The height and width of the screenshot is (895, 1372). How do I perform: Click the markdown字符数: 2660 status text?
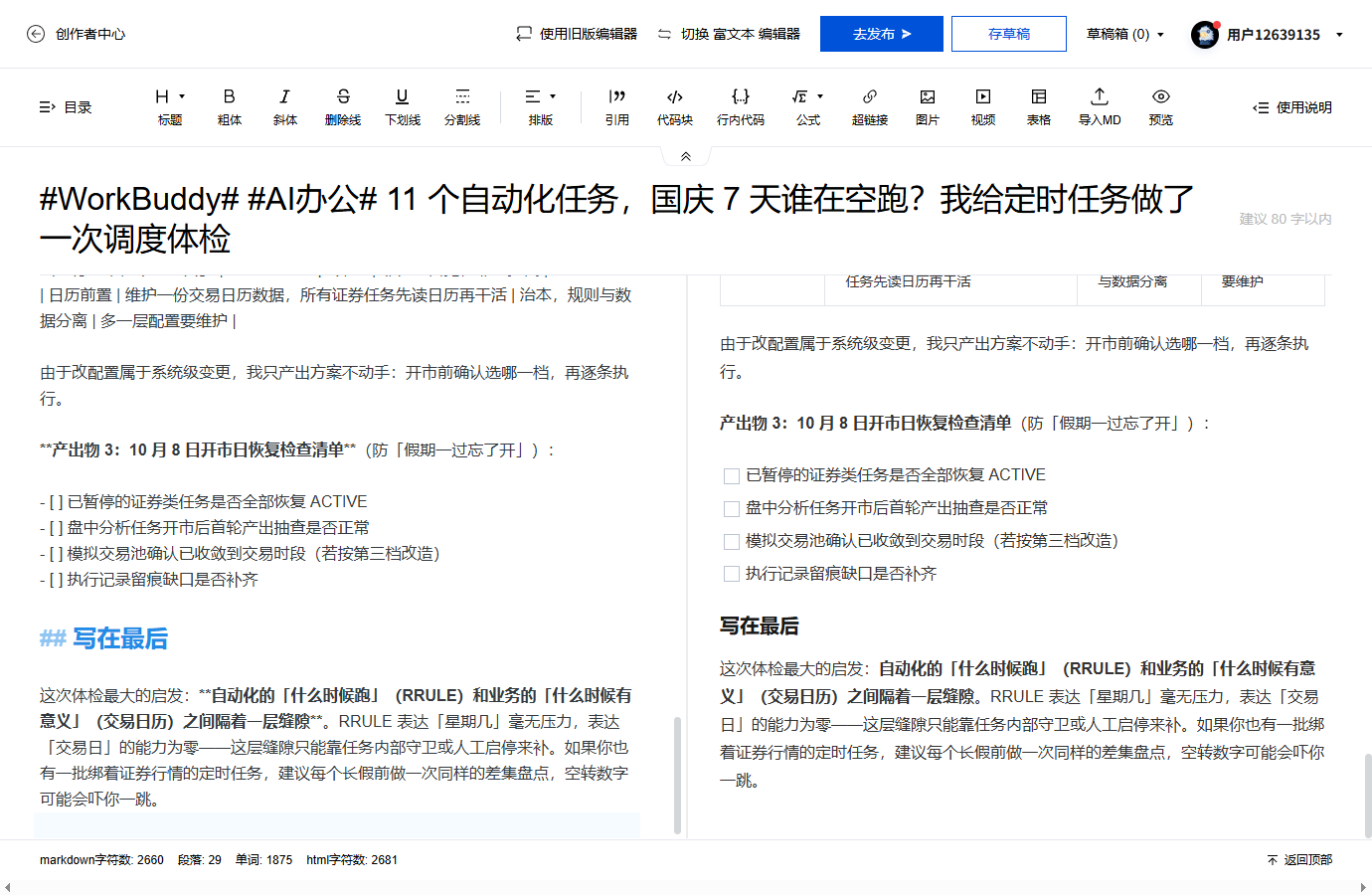tap(101, 860)
